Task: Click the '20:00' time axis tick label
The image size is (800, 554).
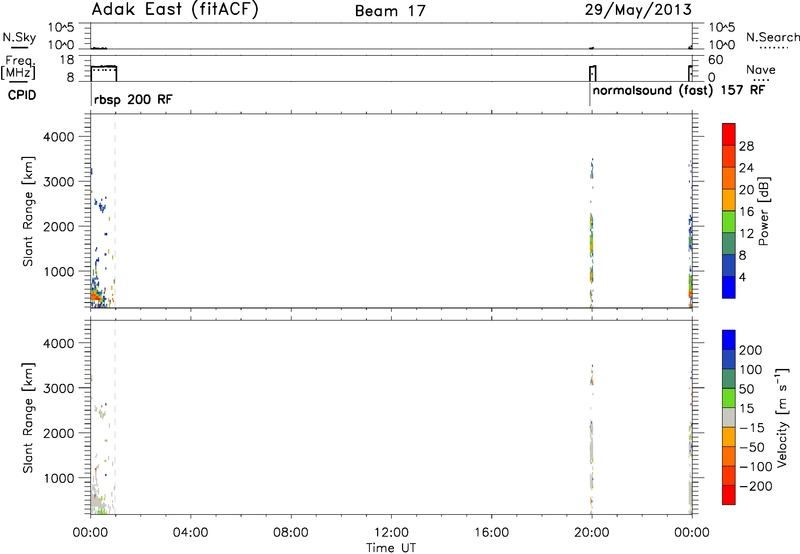Action: click(591, 533)
